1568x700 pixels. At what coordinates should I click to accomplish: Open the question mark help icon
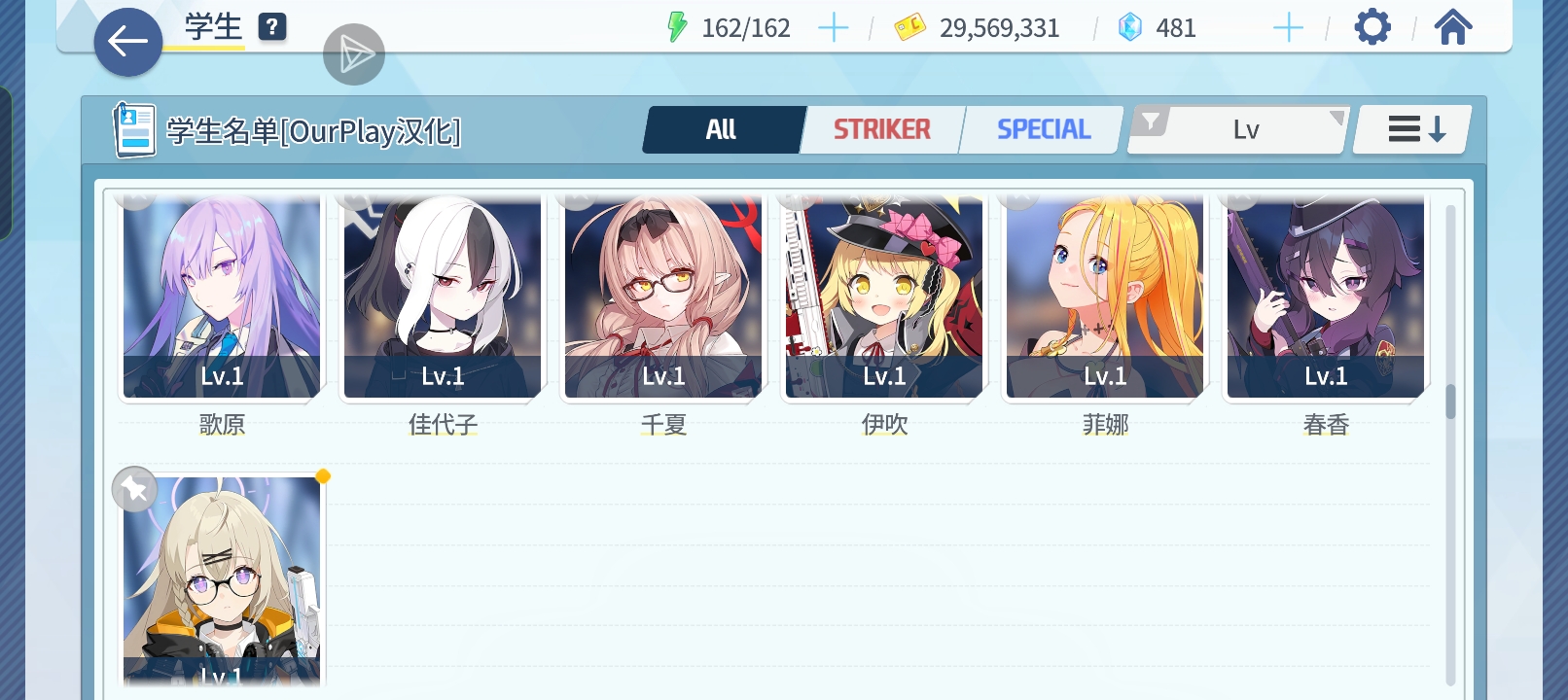point(272,27)
